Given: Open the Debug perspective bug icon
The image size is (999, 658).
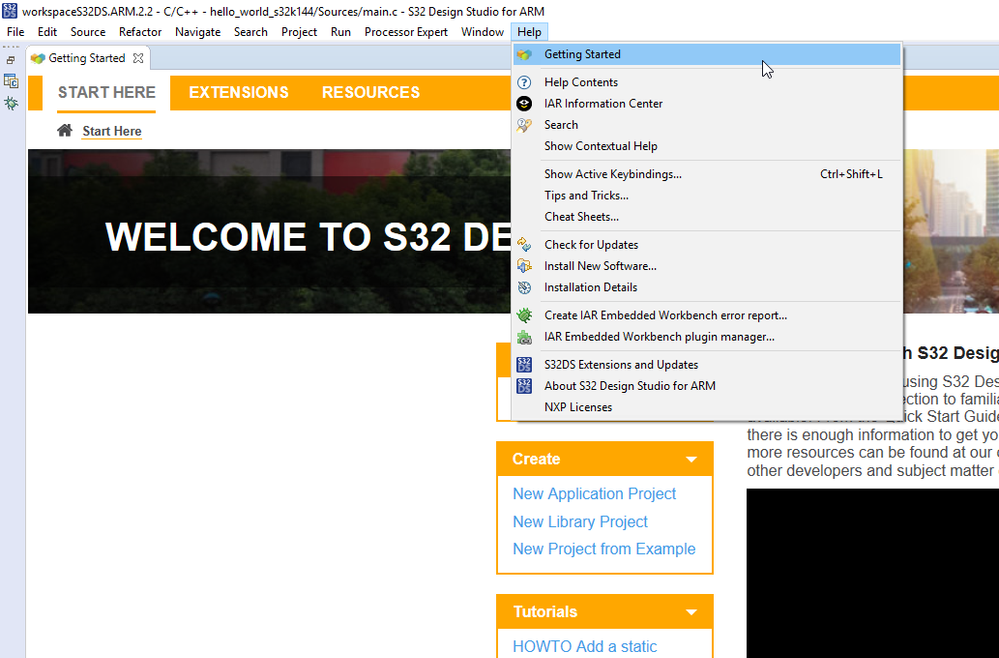Looking at the screenshot, I should 11,103.
